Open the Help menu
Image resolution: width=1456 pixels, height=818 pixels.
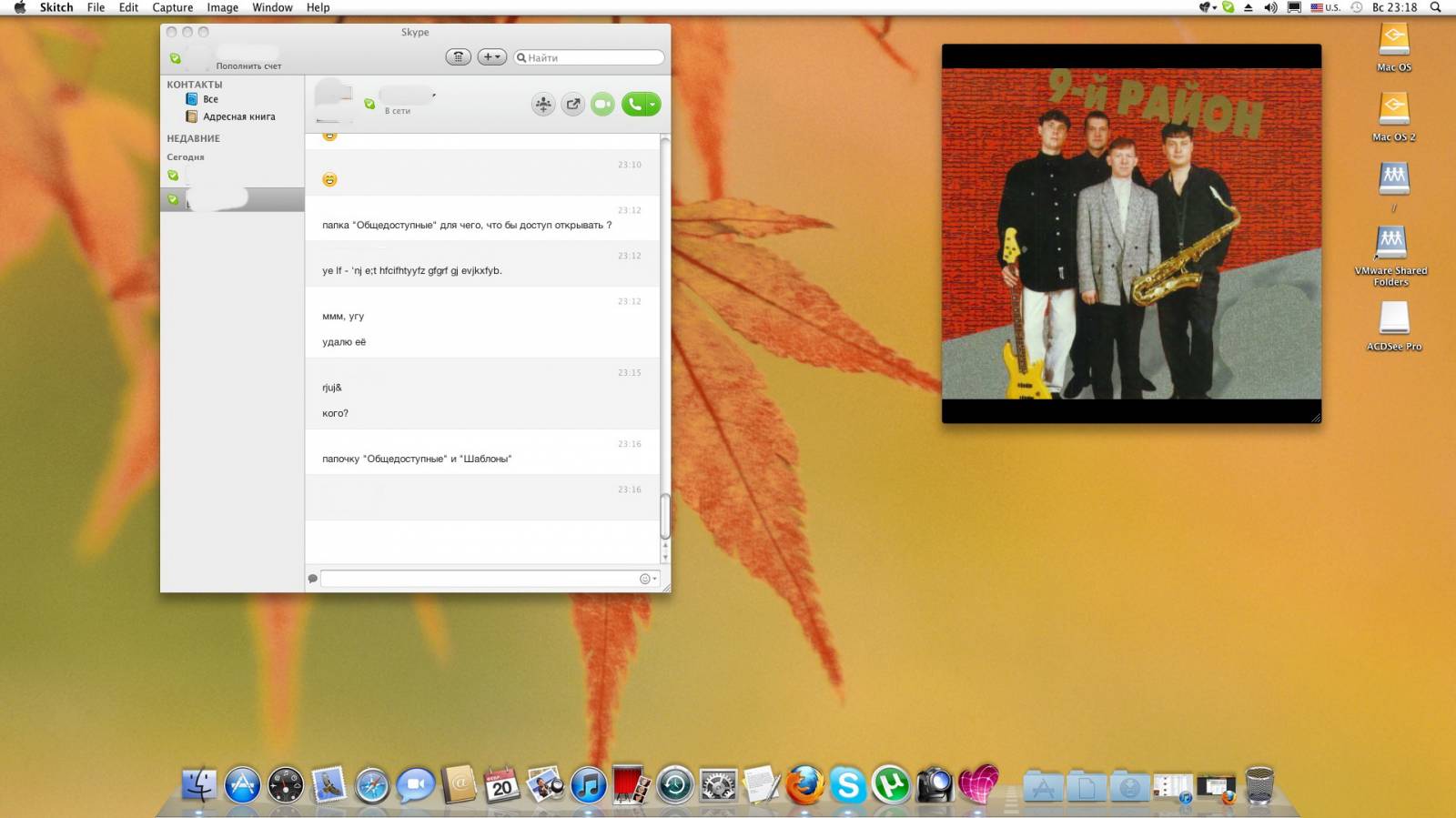318,7
